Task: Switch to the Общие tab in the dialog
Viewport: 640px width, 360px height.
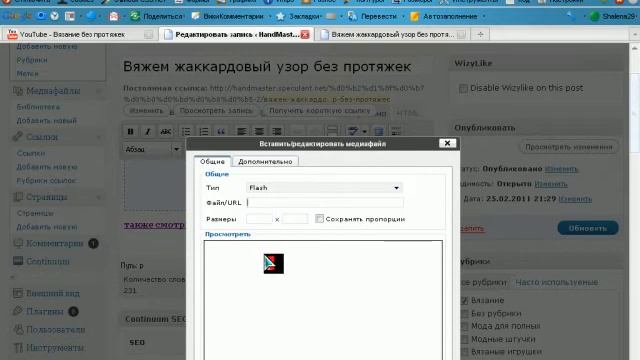Action: [x=212, y=162]
